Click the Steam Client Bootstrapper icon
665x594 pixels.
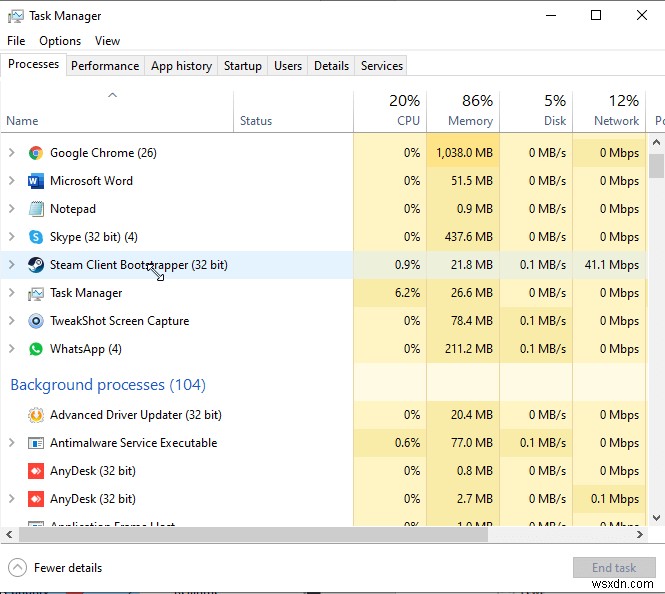(36, 265)
